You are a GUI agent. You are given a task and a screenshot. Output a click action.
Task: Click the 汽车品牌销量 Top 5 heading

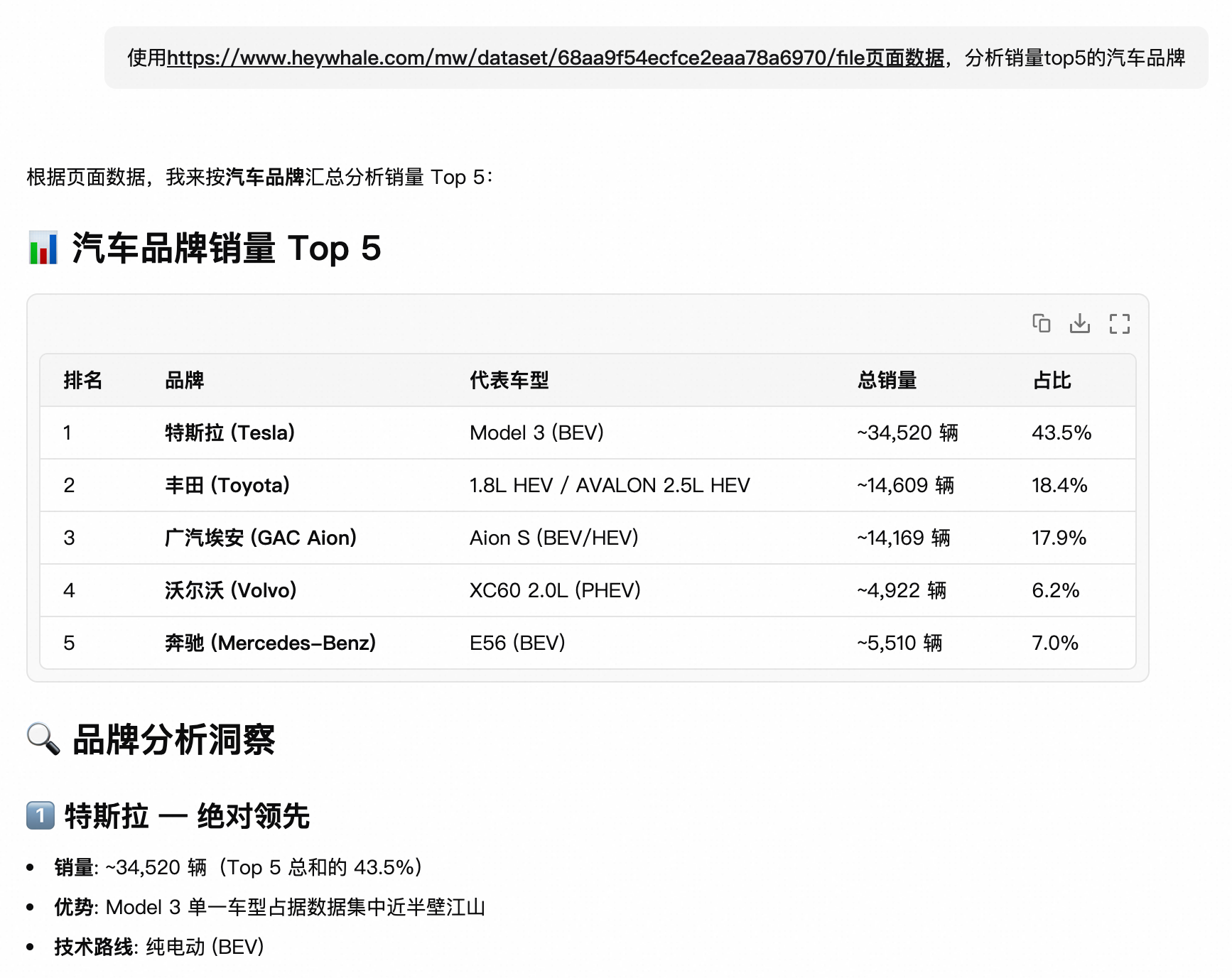click(227, 248)
